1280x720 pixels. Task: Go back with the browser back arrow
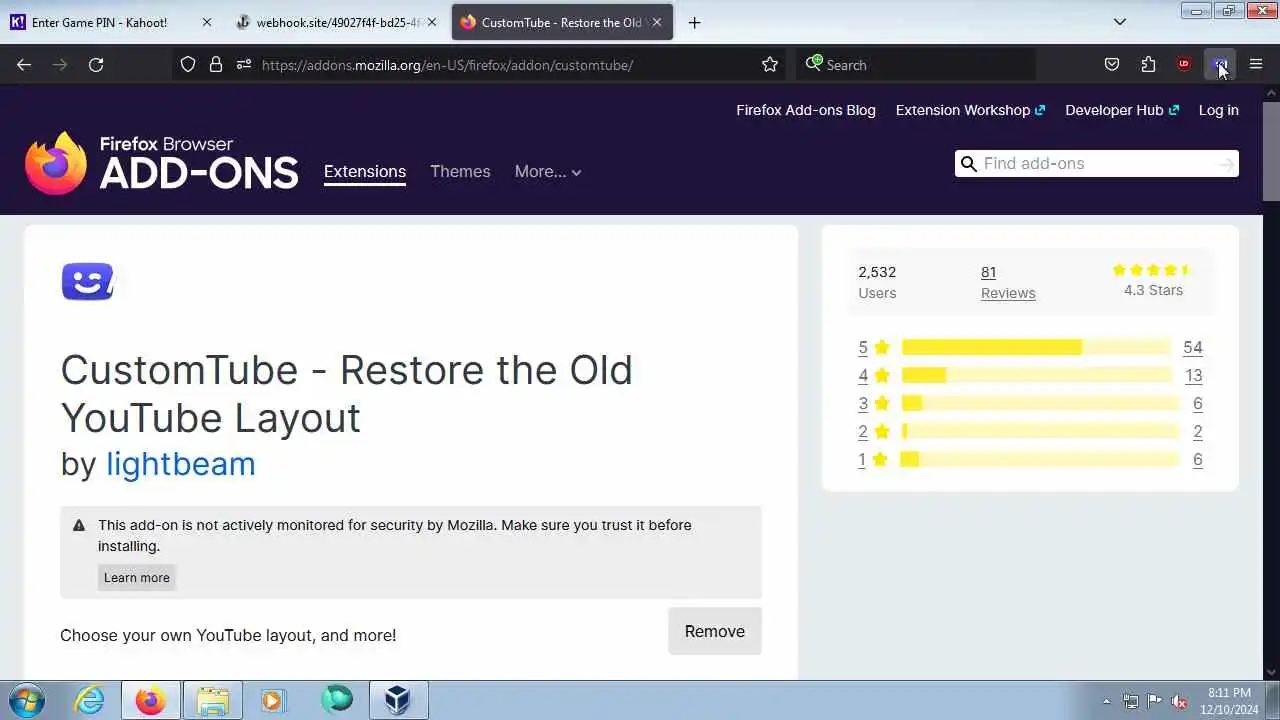click(x=24, y=65)
